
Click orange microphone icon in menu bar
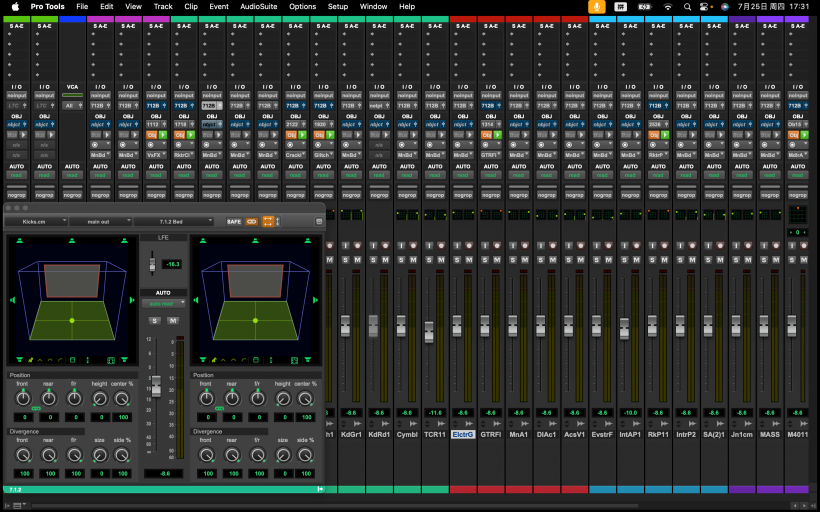tap(596, 7)
